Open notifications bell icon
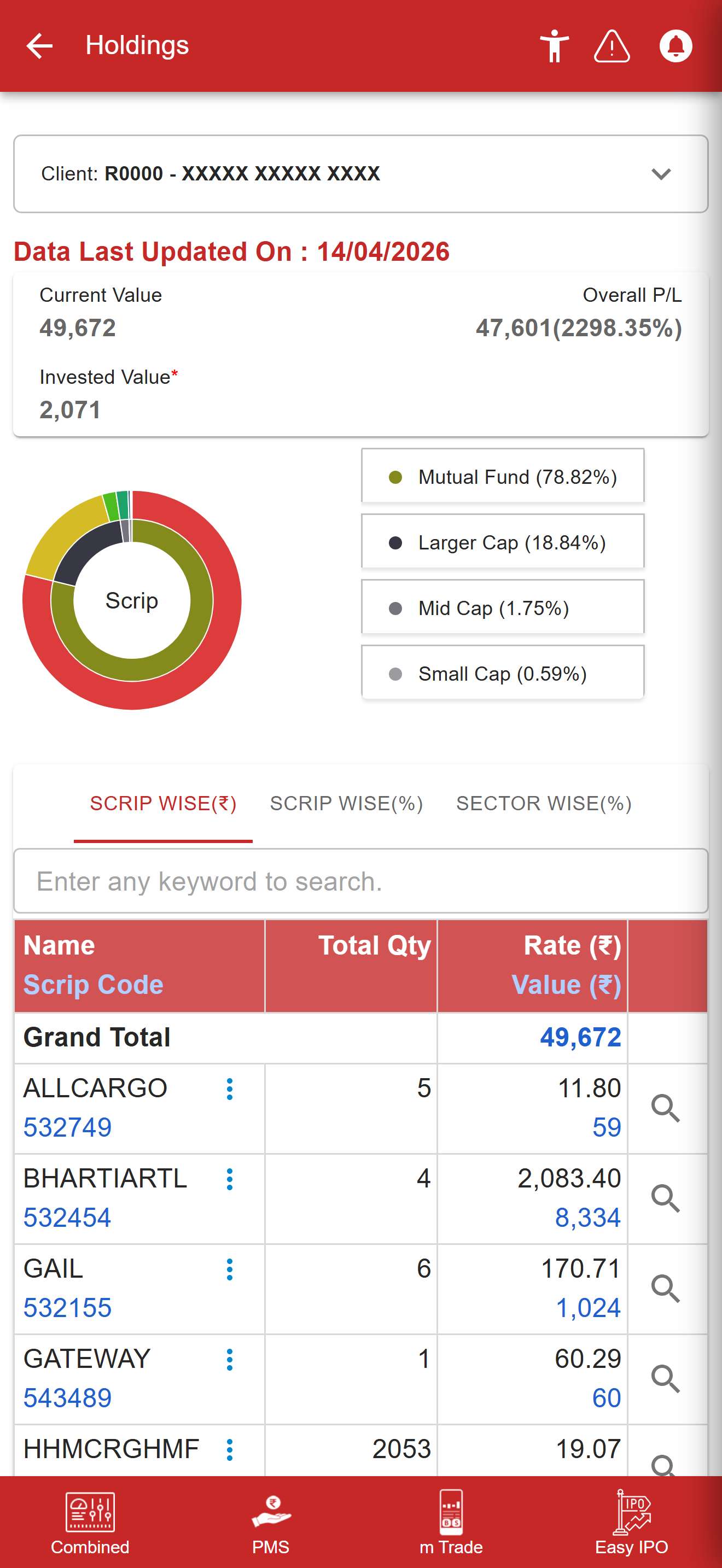The image size is (722, 1568). (676, 46)
